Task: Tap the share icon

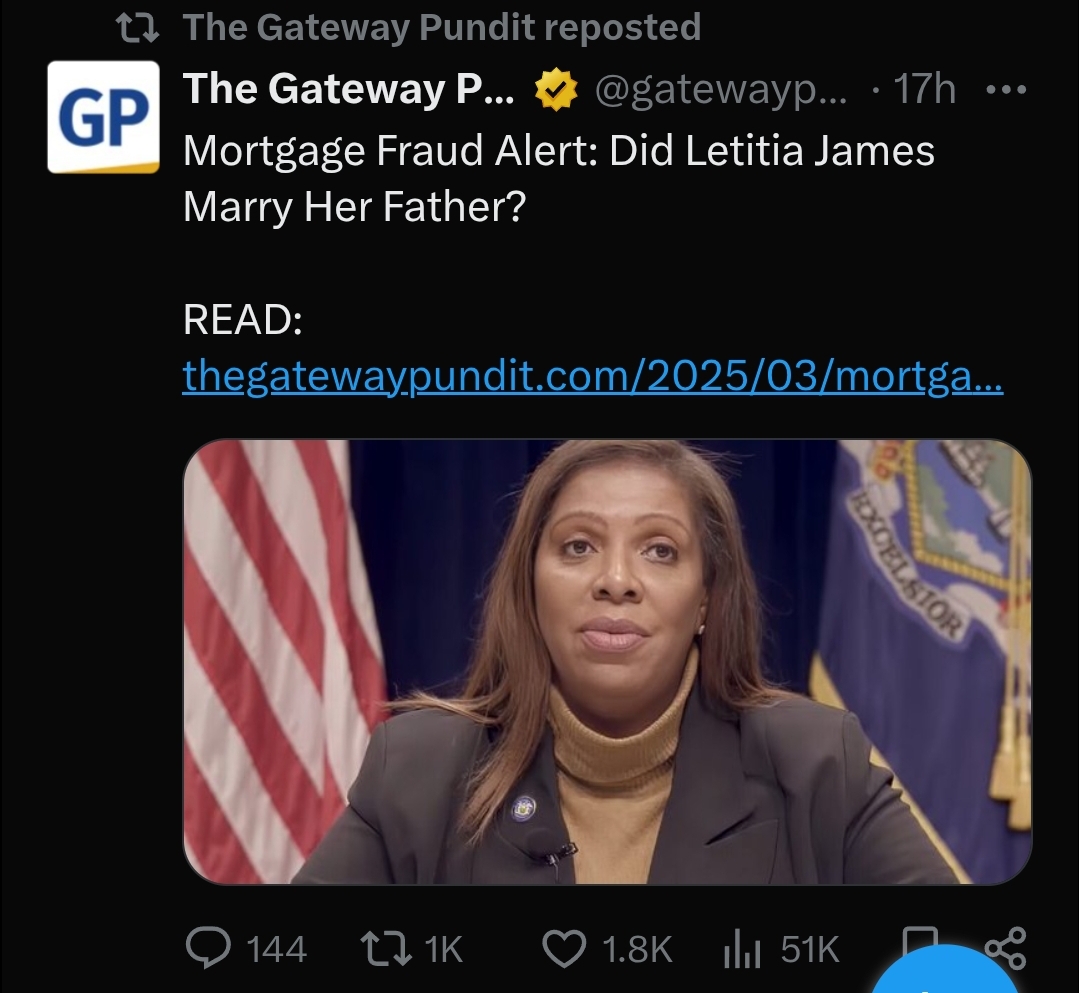Action: 1004,947
